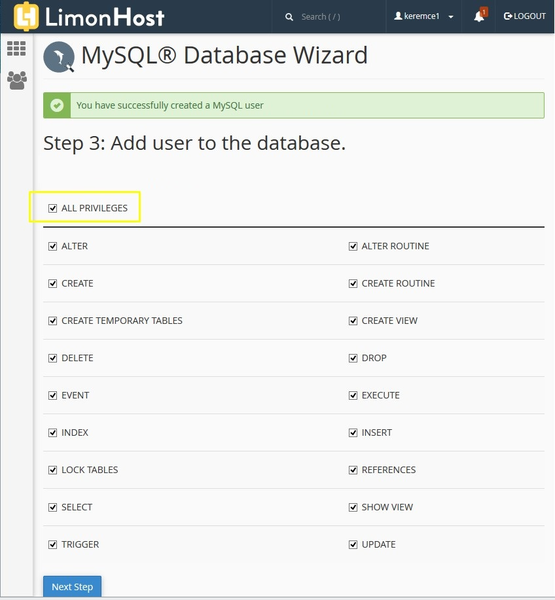Disable the ALTER ROUTINE privilege
Viewport: 555px width, 600px height.
point(353,246)
